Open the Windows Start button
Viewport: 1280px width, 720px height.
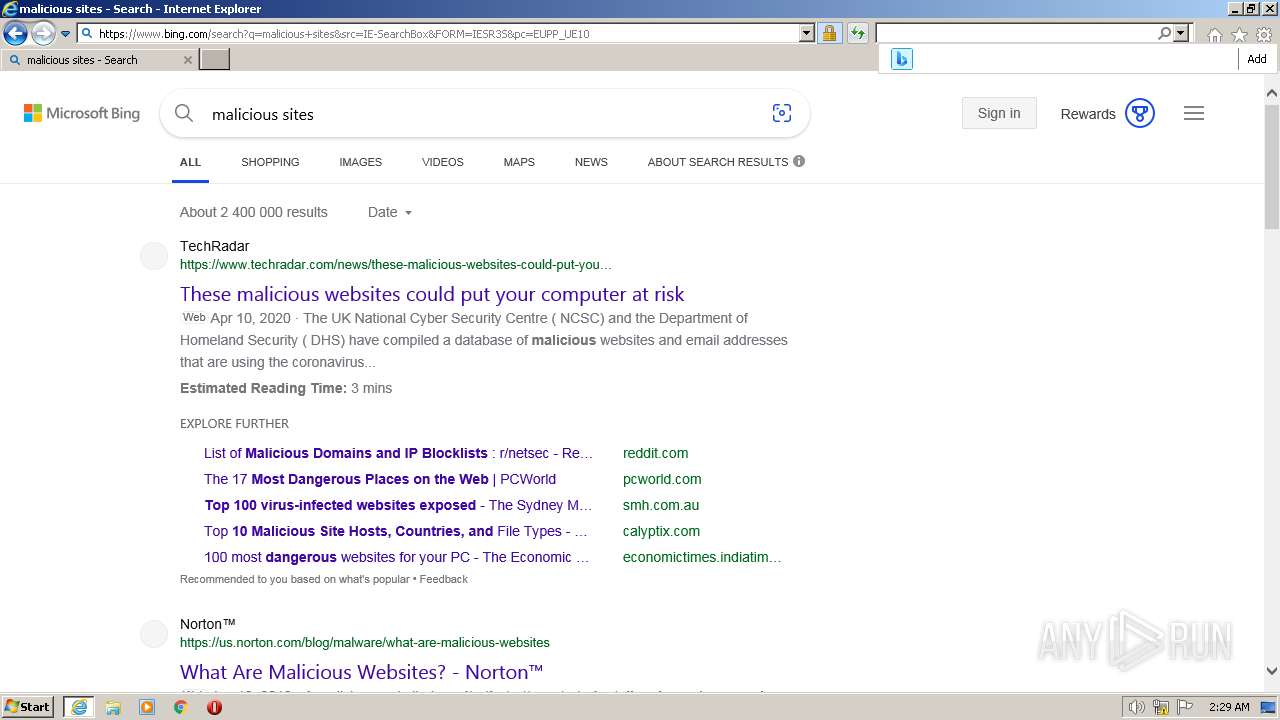click(x=28, y=707)
